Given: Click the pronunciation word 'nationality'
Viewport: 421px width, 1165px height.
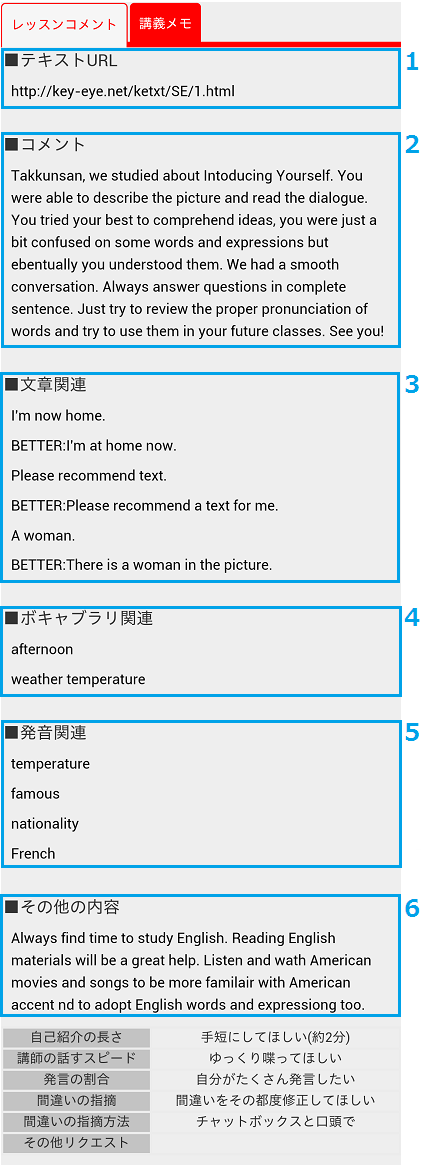Looking at the screenshot, I should (x=45, y=824).
